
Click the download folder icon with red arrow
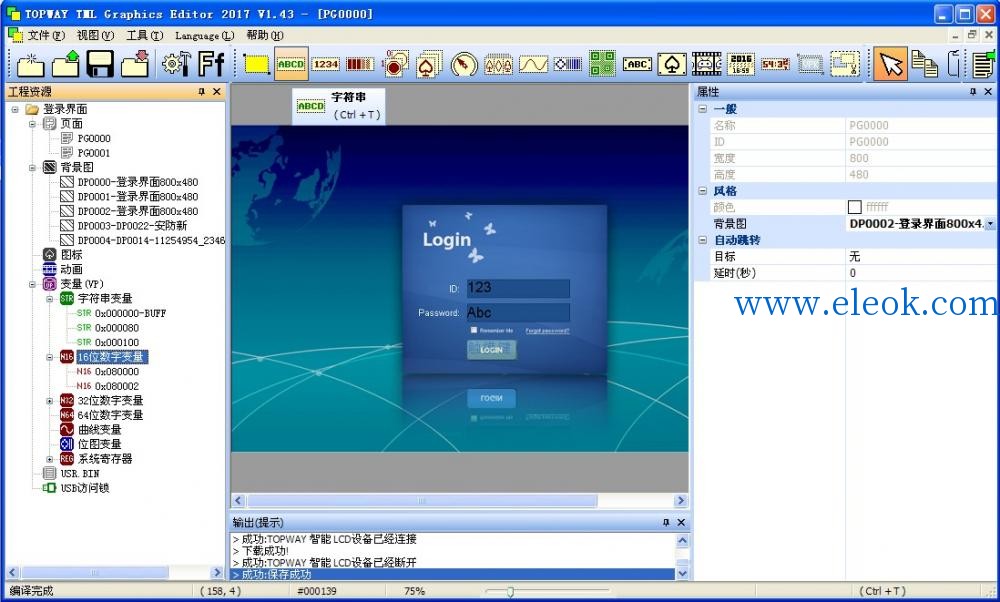135,64
